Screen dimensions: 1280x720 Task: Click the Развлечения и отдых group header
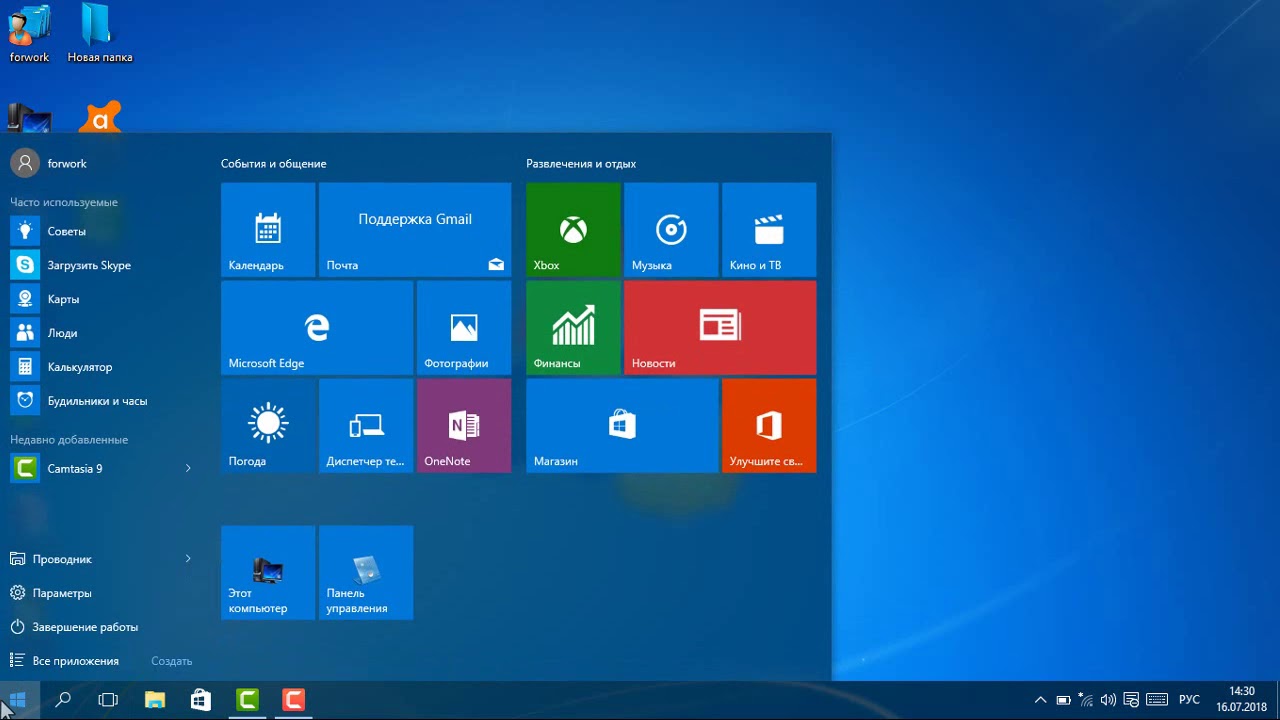pos(581,163)
